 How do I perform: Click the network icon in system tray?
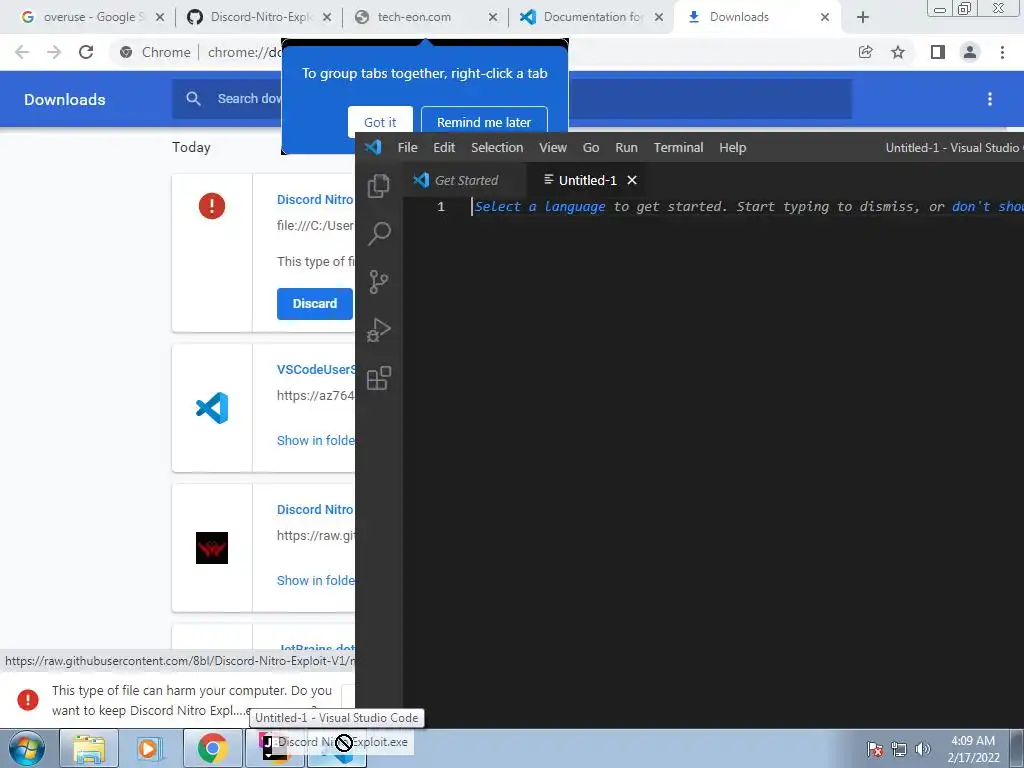[x=899, y=749]
